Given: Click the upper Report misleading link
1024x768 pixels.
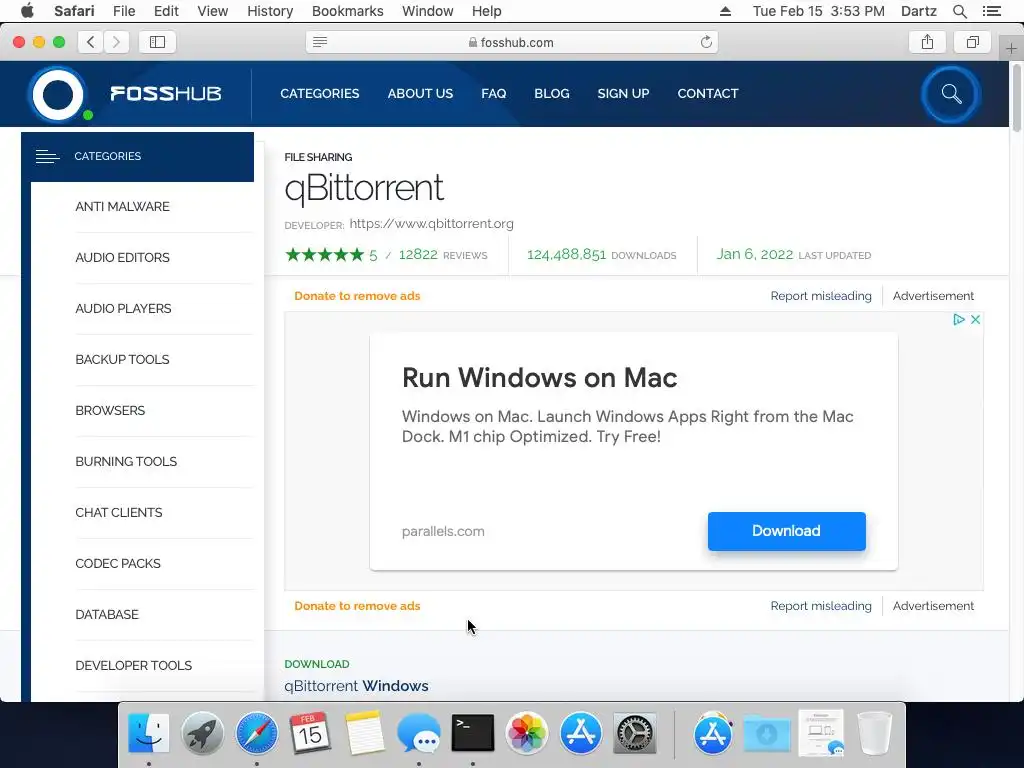Looking at the screenshot, I should 821,296.
